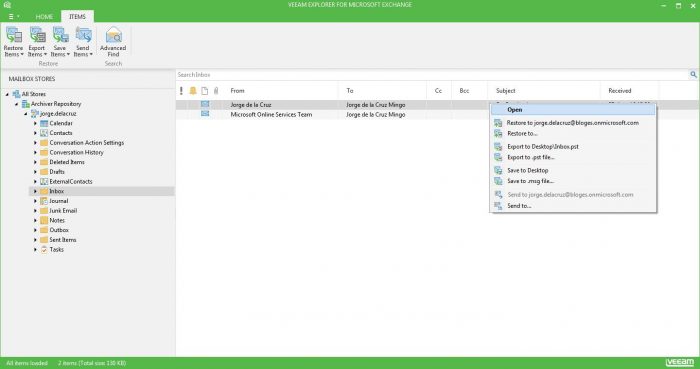Click the Archiver Repository database icon

click(x=26, y=104)
